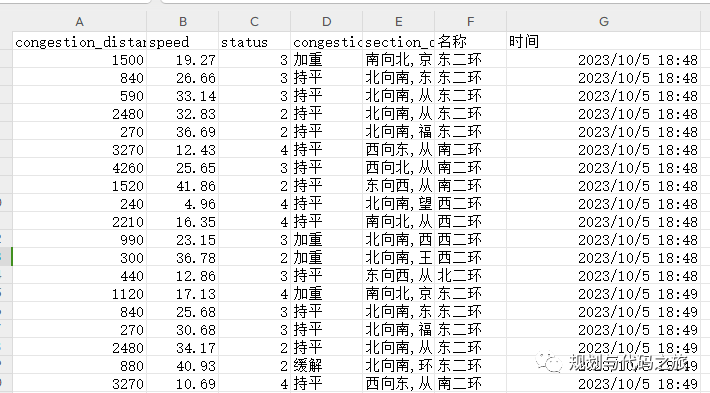This screenshot has height=393, width=710.
Task: Select distance cell 1520
Action: click(x=79, y=186)
